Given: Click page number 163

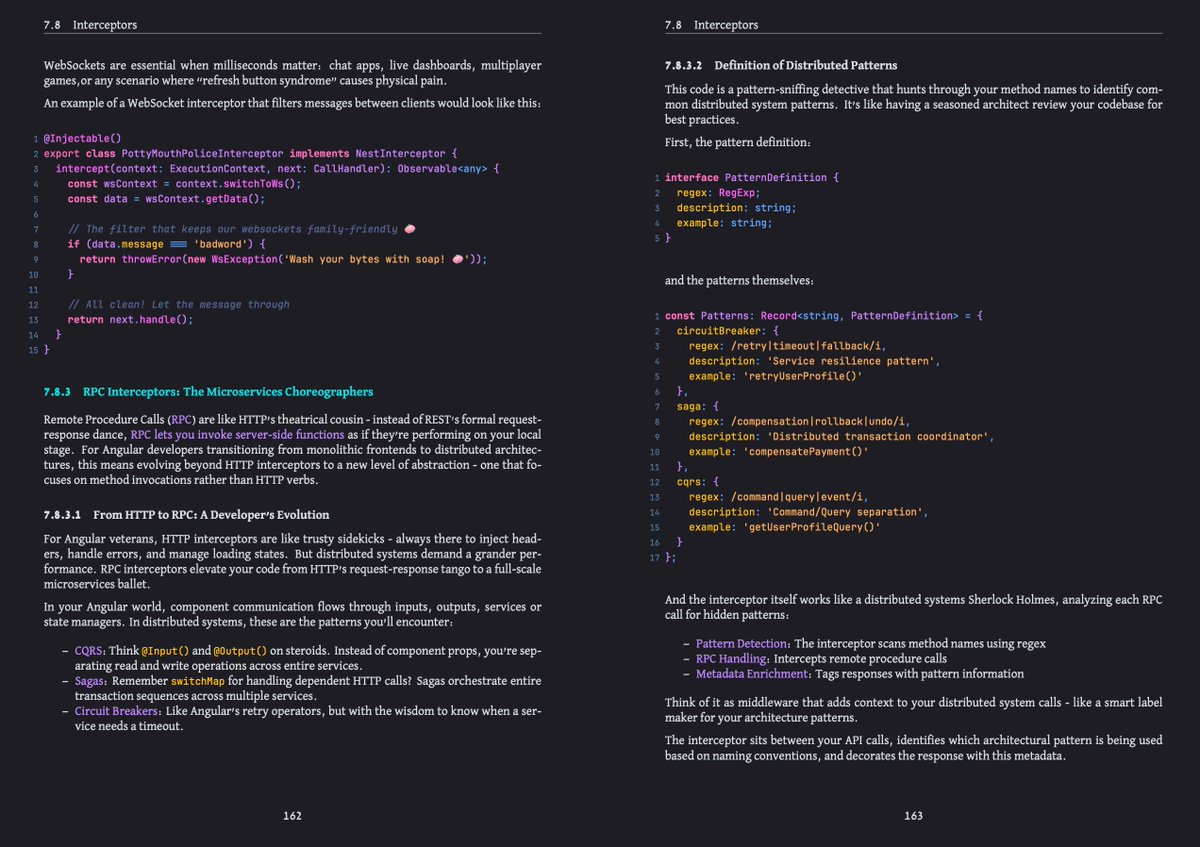Looking at the screenshot, I should (913, 816).
